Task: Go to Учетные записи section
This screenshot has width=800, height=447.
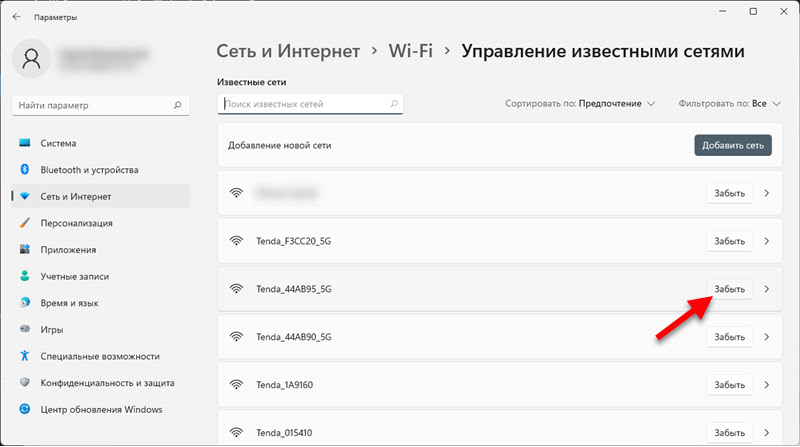Action: [x=74, y=276]
